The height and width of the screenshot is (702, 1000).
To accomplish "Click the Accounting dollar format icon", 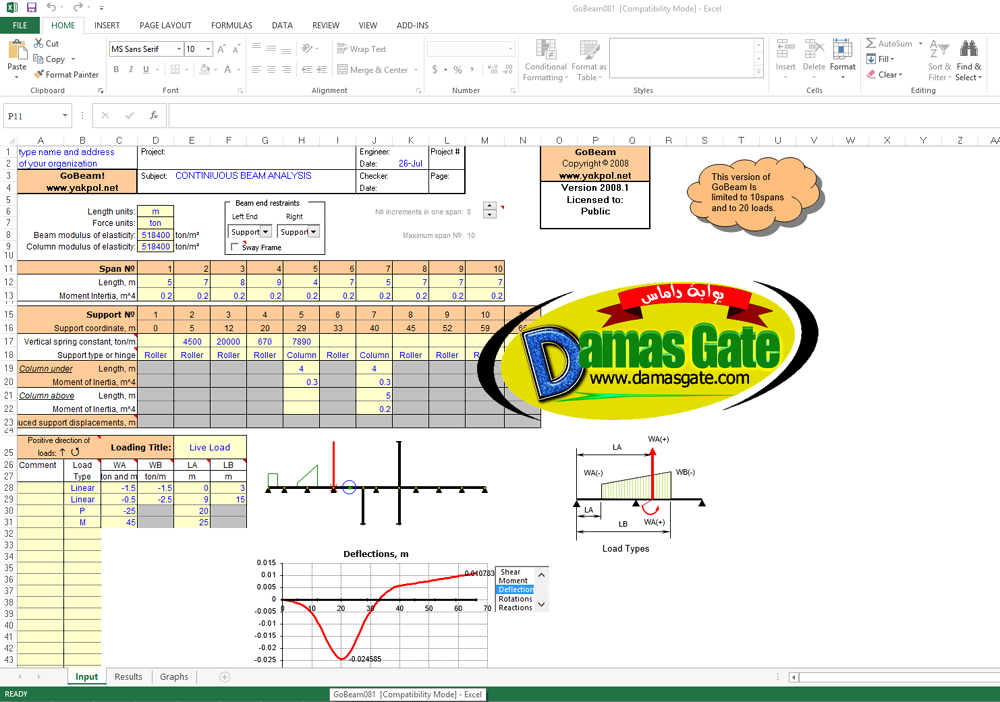I will [x=435, y=69].
